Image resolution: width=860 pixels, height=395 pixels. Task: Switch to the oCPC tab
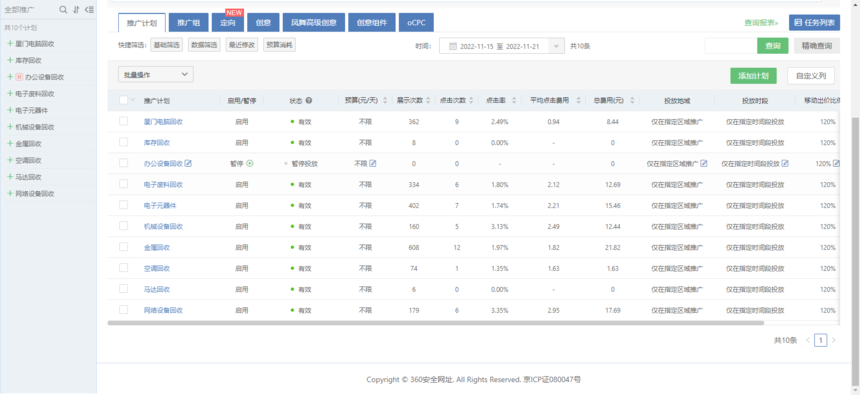[x=416, y=23]
